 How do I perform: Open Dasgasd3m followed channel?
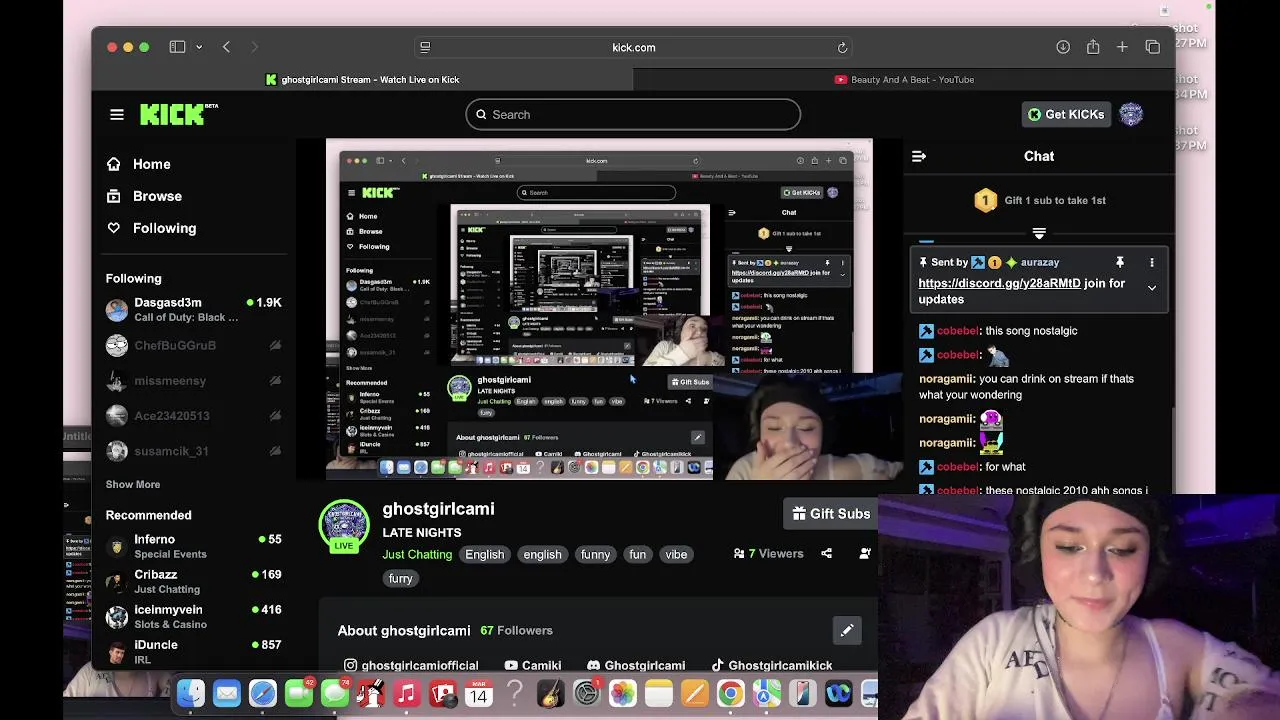click(194, 310)
